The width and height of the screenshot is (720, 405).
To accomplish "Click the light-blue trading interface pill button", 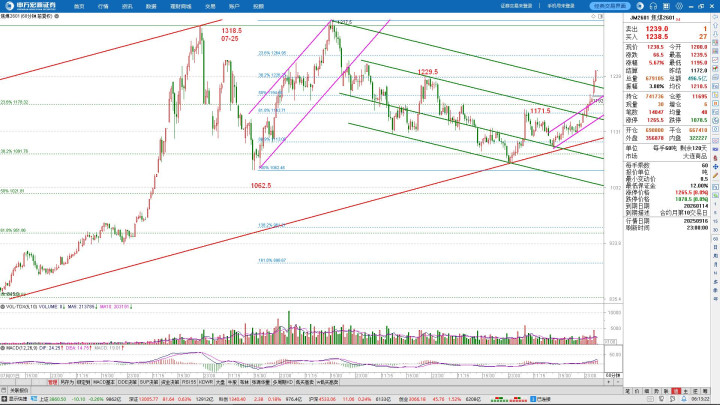I will pos(610,6).
